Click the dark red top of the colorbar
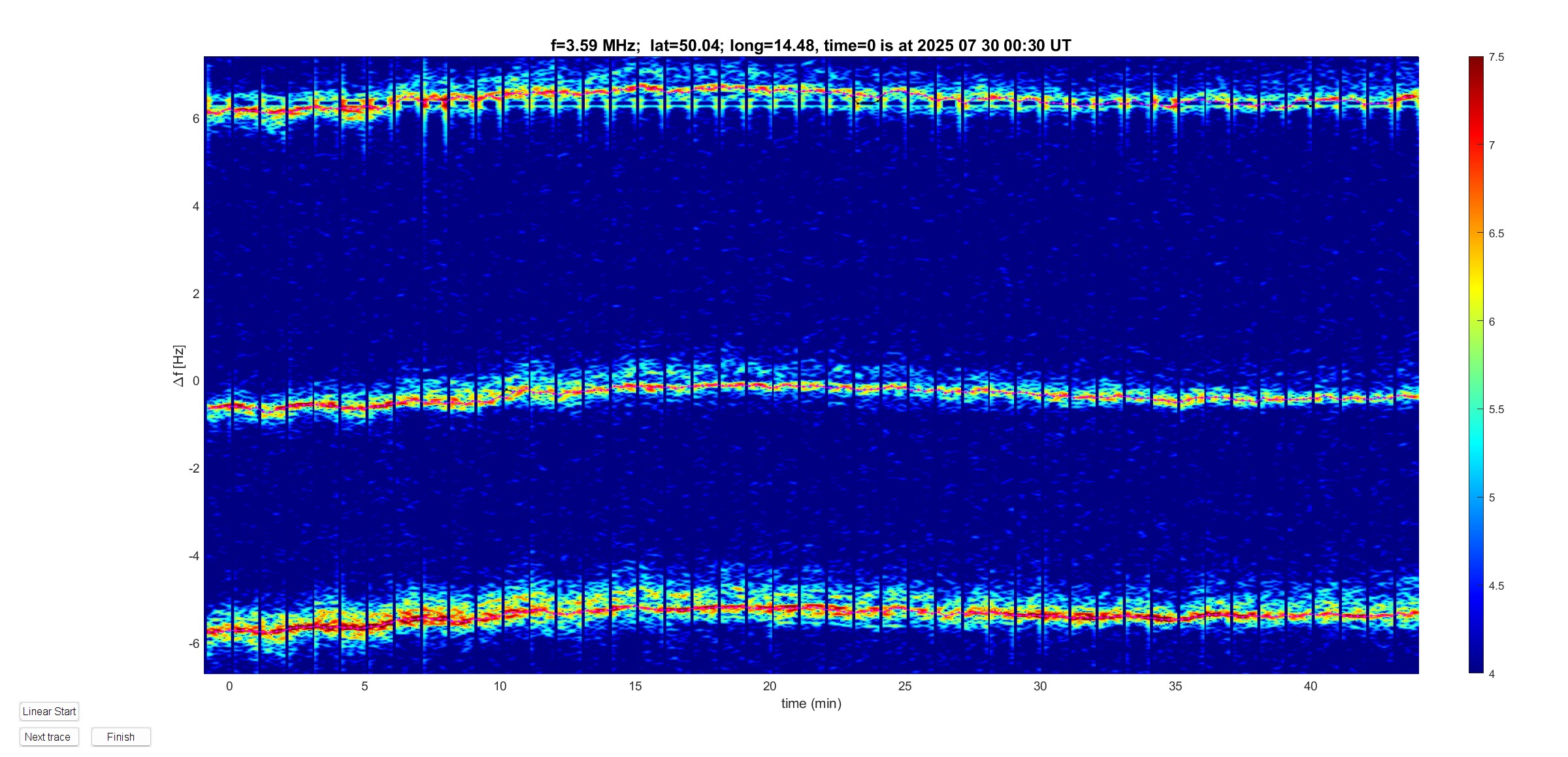 1476,60
